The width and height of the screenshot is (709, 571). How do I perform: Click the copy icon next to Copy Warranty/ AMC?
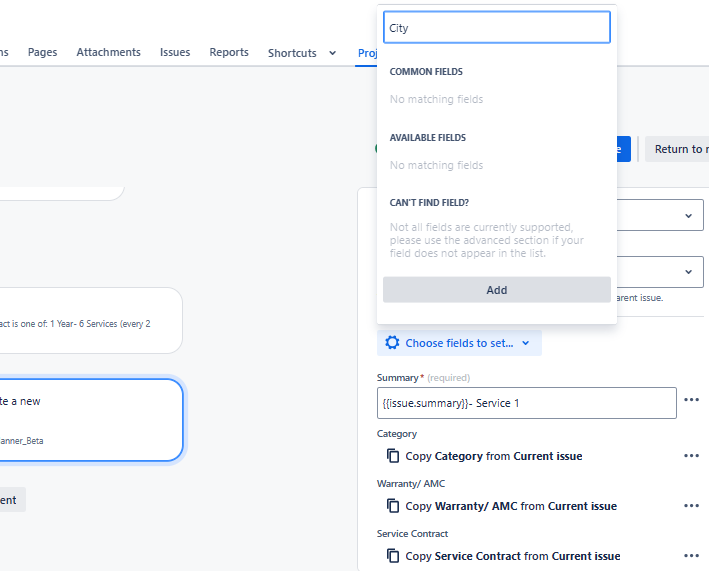pyautogui.click(x=393, y=505)
